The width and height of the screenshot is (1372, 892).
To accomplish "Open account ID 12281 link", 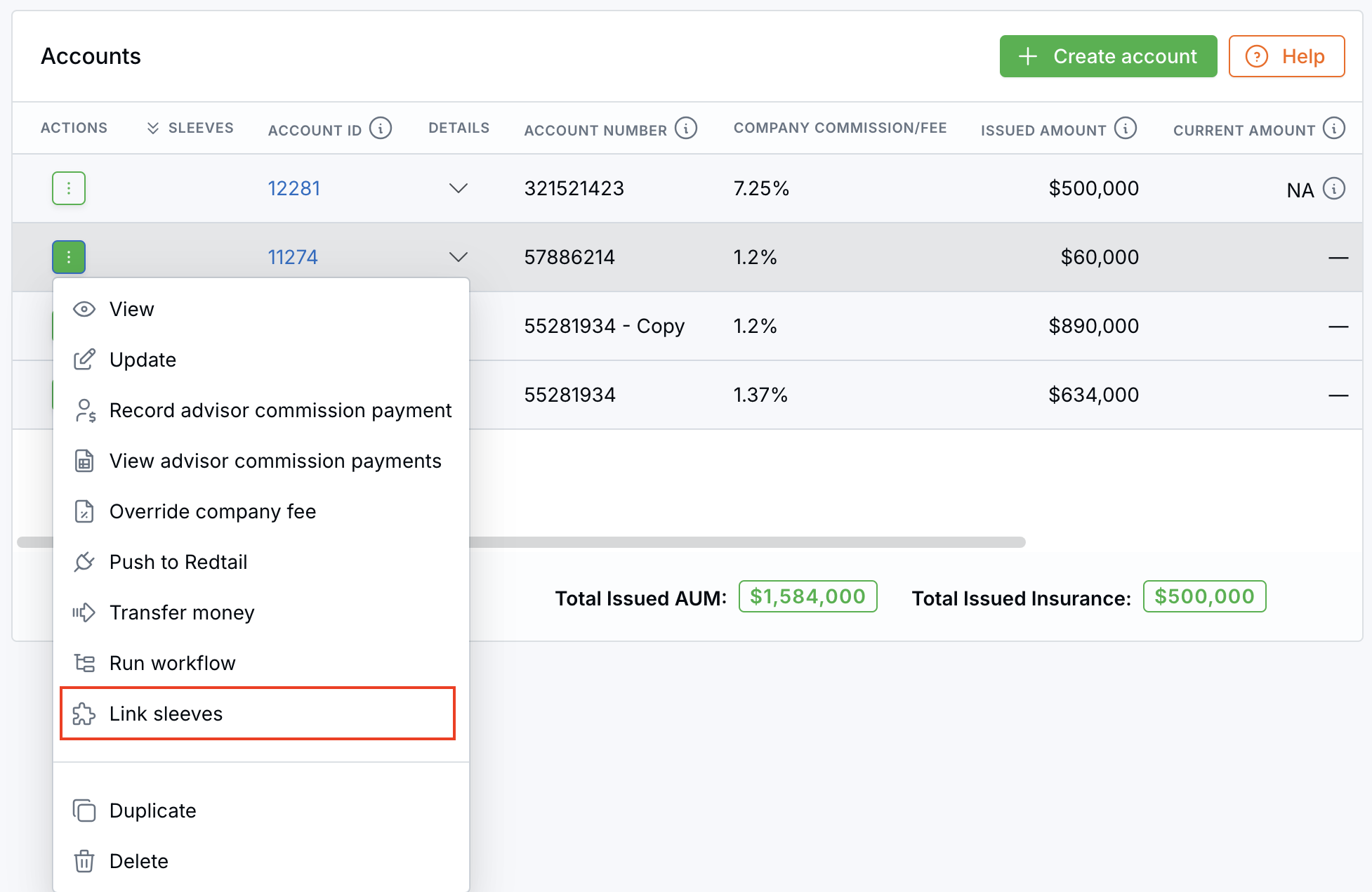I will pos(293,188).
